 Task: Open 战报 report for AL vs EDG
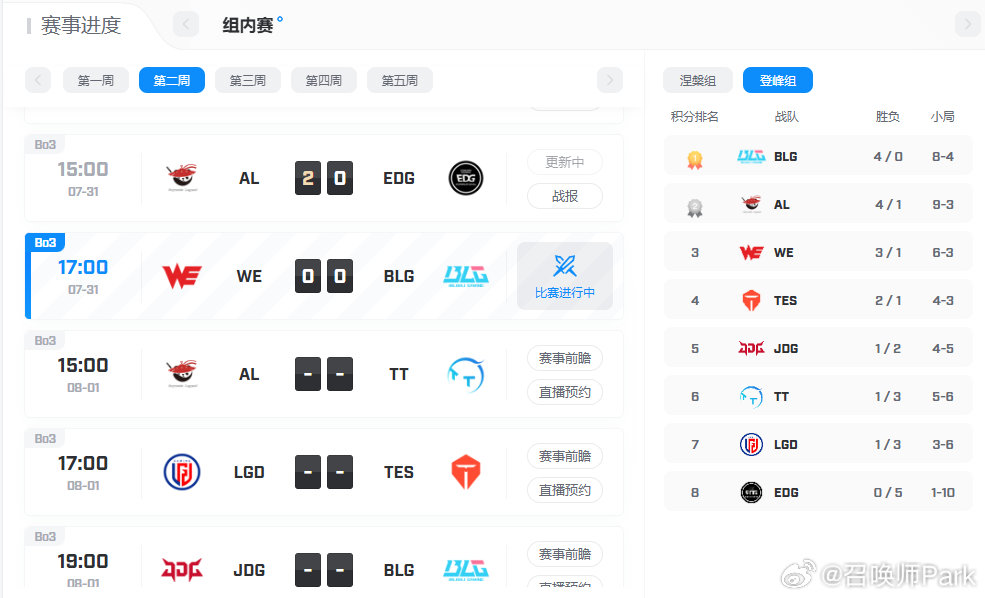pyautogui.click(x=565, y=196)
